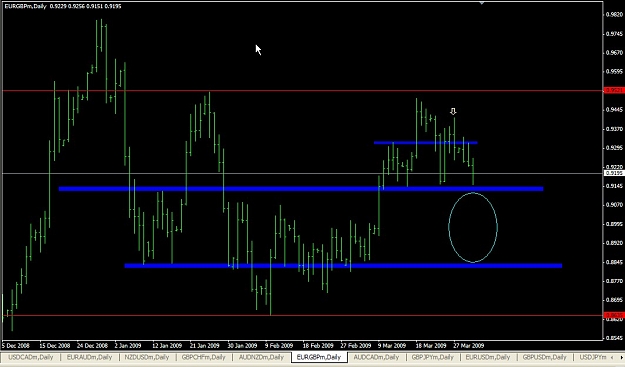Click the current price label 0.9195
The height and width of the screenshot is (367, 625).
[614, 173]
